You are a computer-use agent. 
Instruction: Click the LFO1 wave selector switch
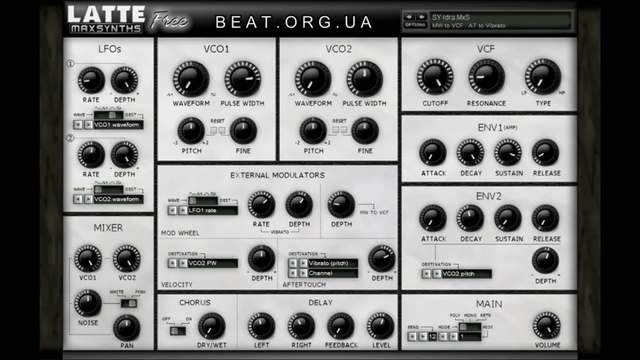coord(109,115)
